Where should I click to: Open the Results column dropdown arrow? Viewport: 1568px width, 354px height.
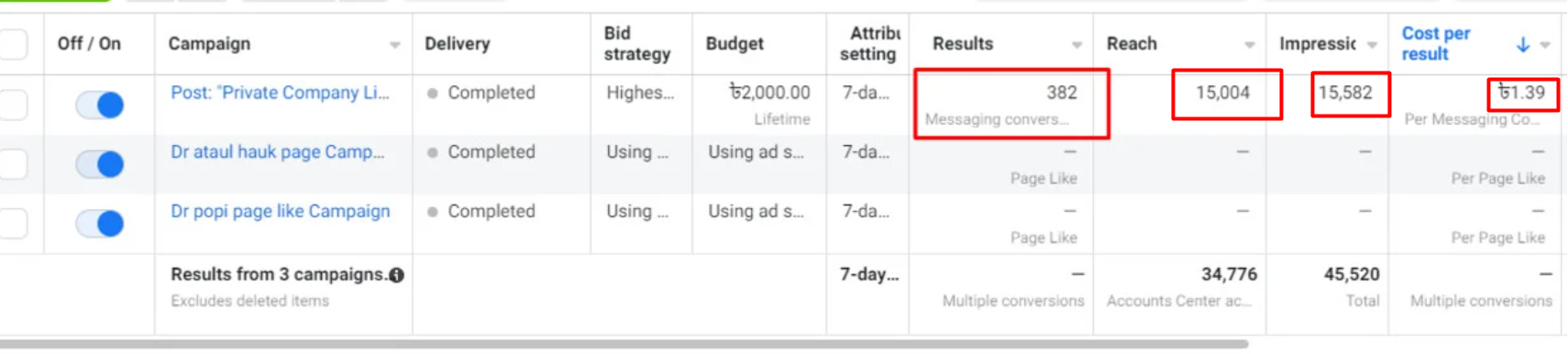click(x=1077, y=45)
